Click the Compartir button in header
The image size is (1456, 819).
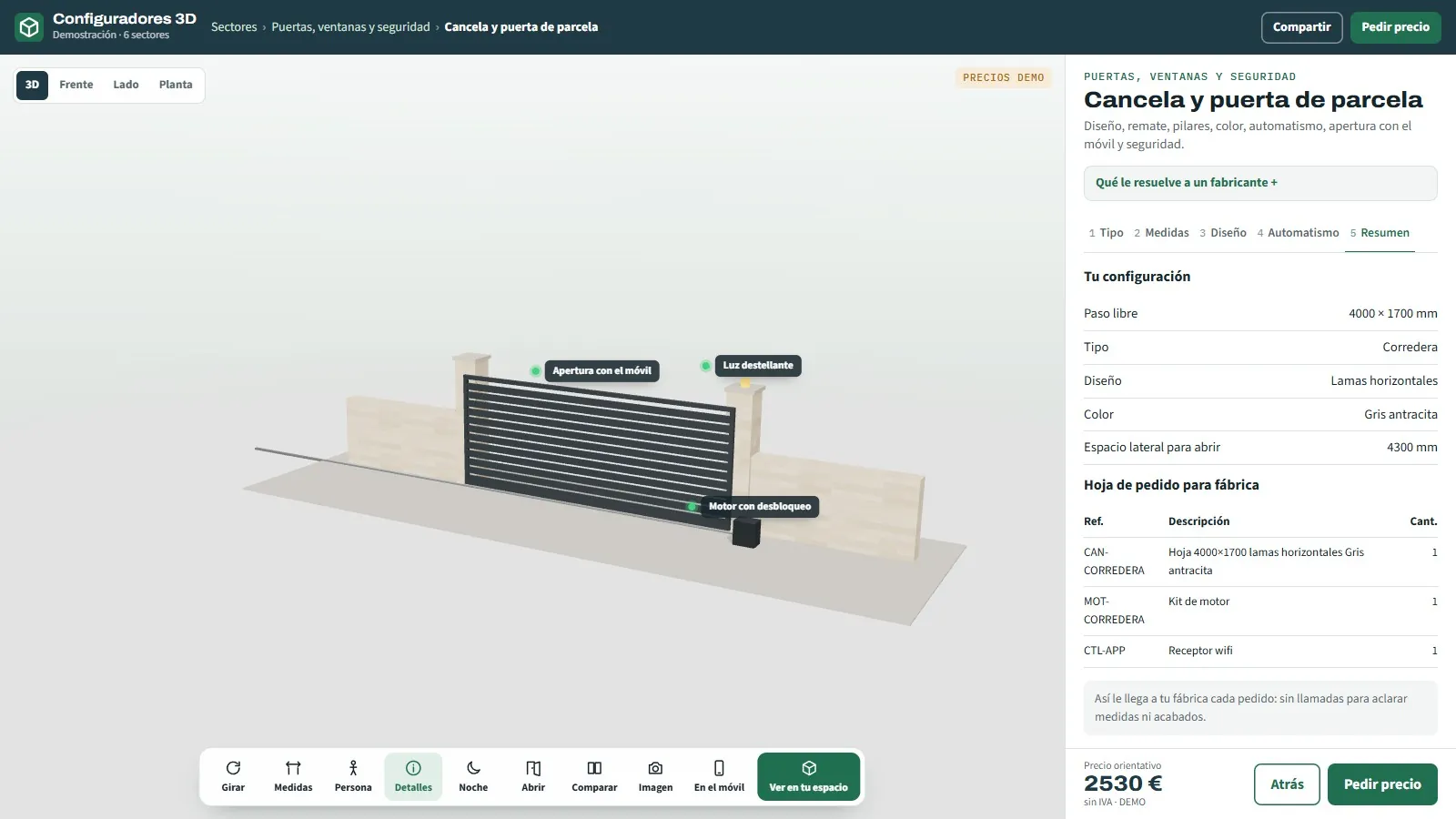(1301, 27)
